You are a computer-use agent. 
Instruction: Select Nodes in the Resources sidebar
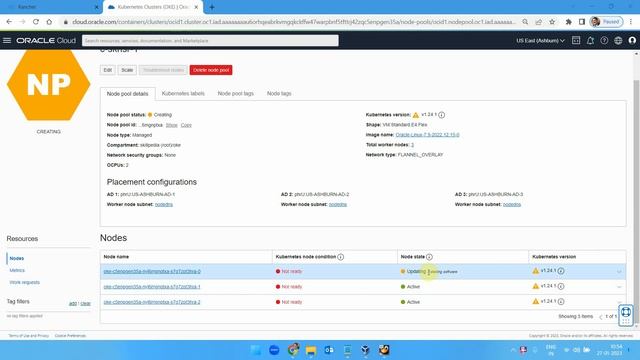click(x=17, y=258)
